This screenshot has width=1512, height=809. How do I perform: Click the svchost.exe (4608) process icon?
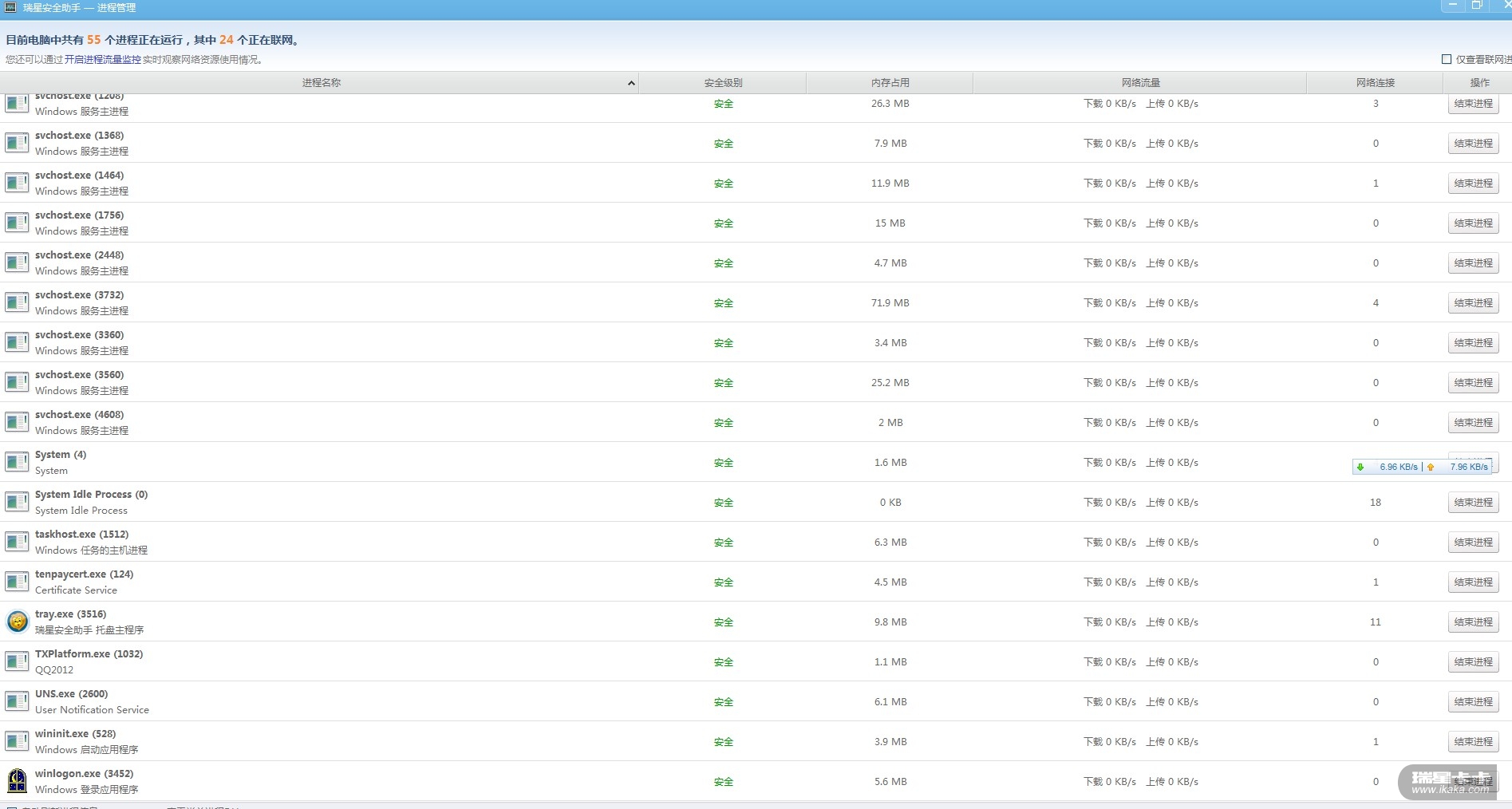tap(17, 422)
